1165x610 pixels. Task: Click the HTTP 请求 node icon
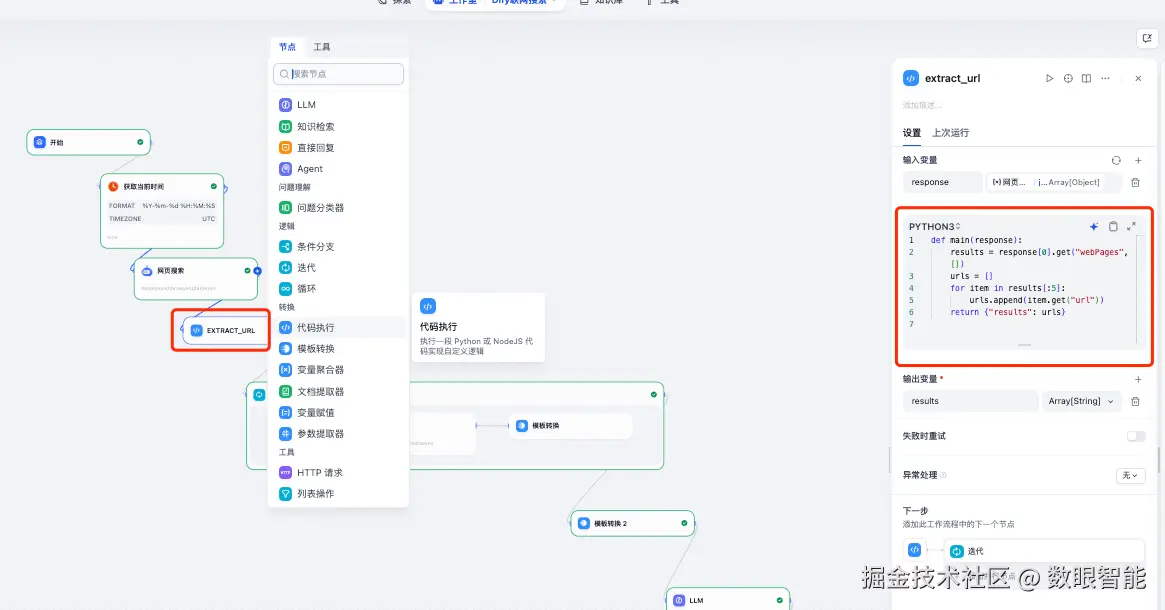click(285, 473)
